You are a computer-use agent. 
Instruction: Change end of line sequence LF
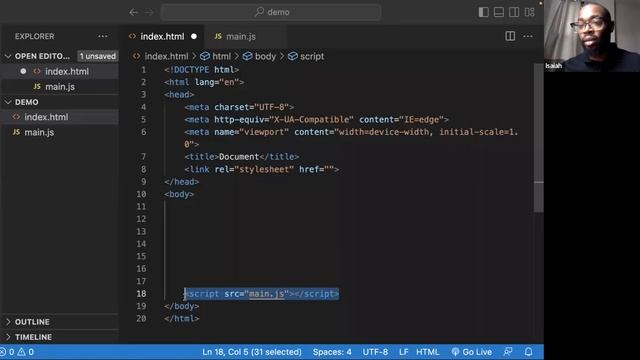403,352
